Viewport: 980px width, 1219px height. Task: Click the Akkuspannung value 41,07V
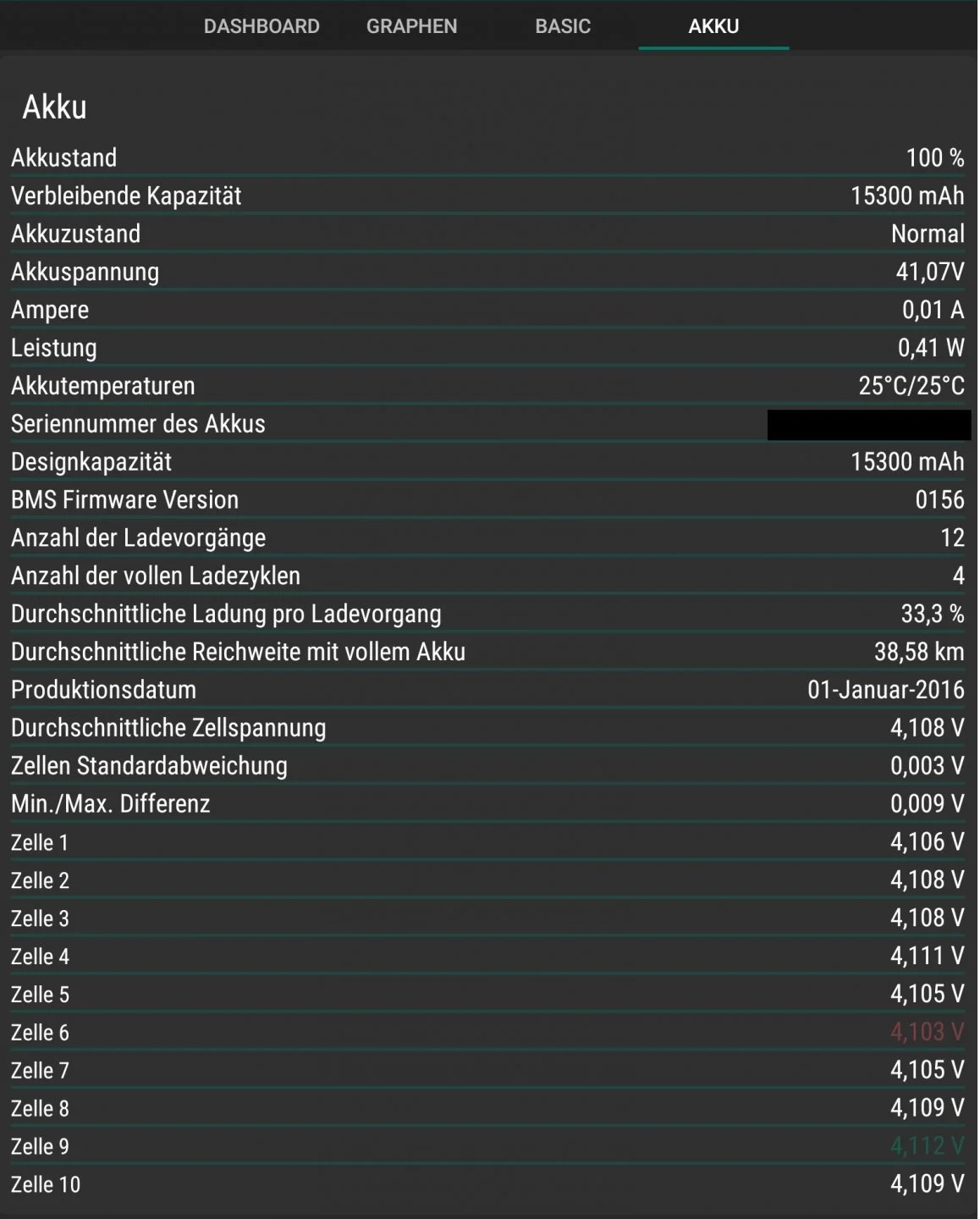pos(929,272)
